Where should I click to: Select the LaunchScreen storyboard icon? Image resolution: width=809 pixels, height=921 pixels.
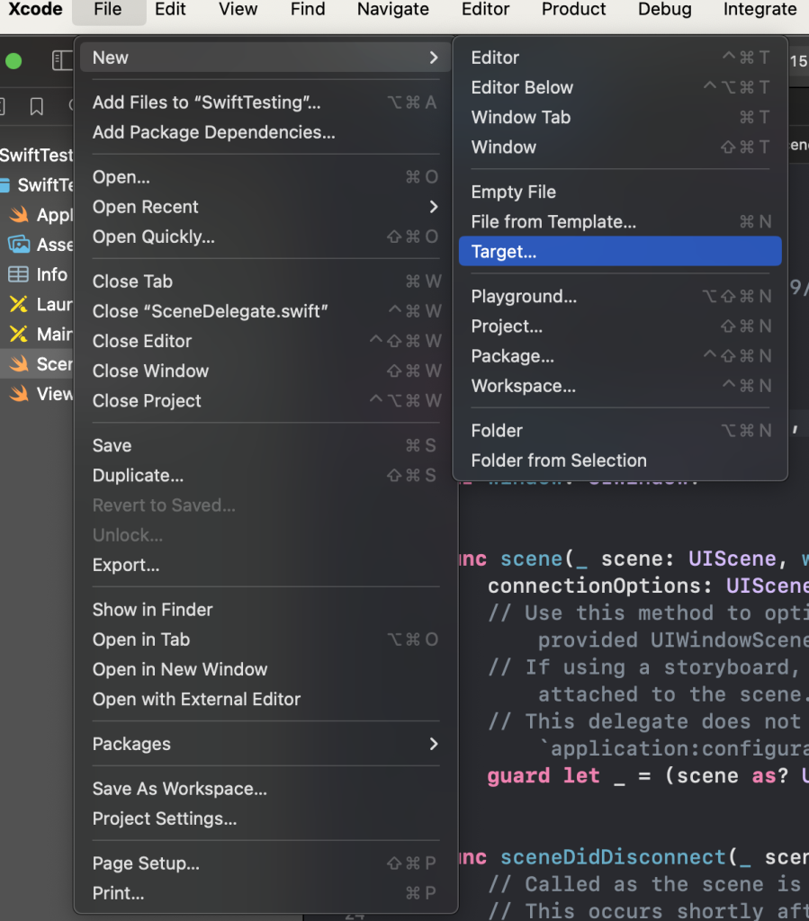pos(19,304)
